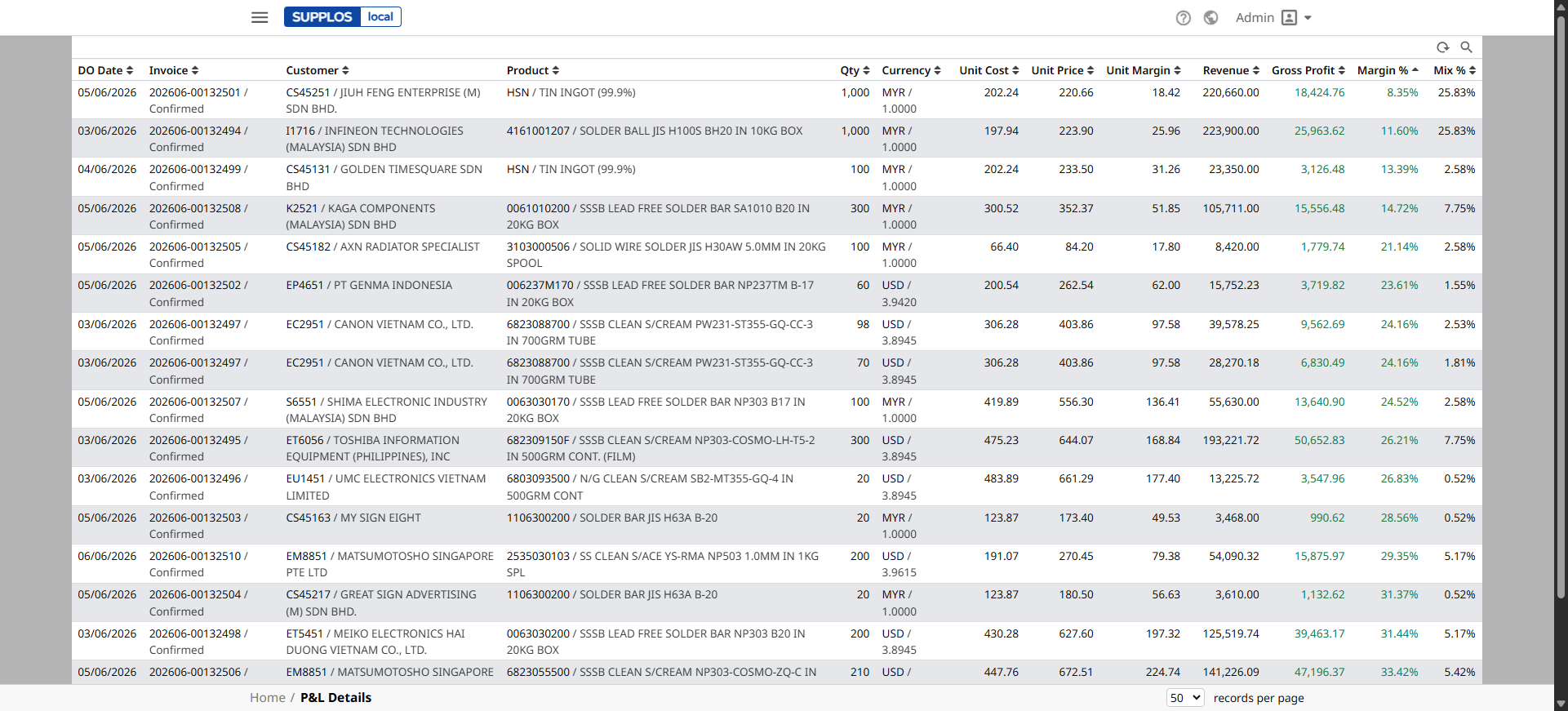Viewport: 1568px width, 711px height.
Task: Select customer JIUH FENG ENTERPRISE cell
Action: (390, 100)
